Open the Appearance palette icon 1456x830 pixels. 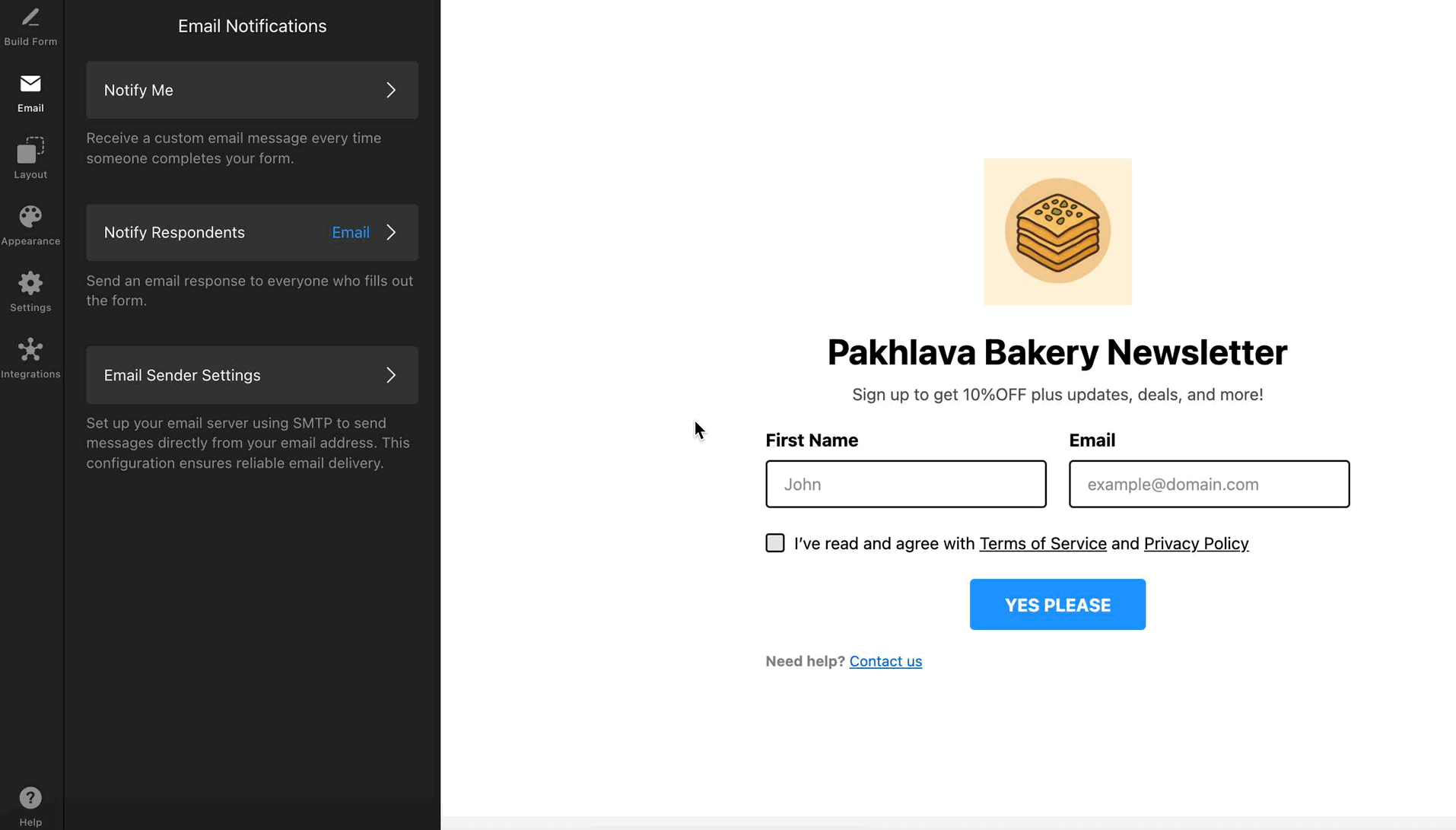(30, 217)
